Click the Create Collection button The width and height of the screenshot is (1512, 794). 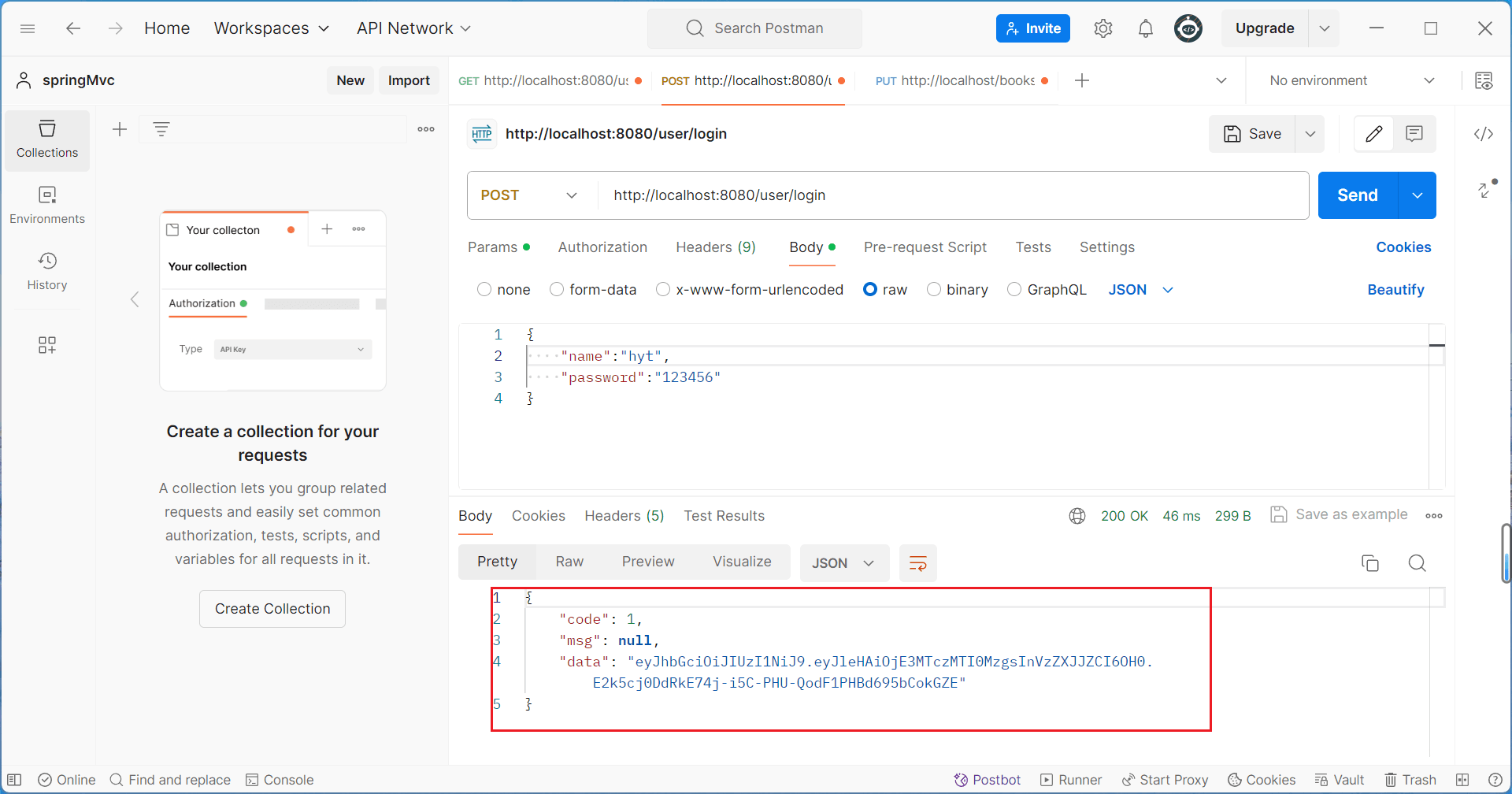[272, 609]
